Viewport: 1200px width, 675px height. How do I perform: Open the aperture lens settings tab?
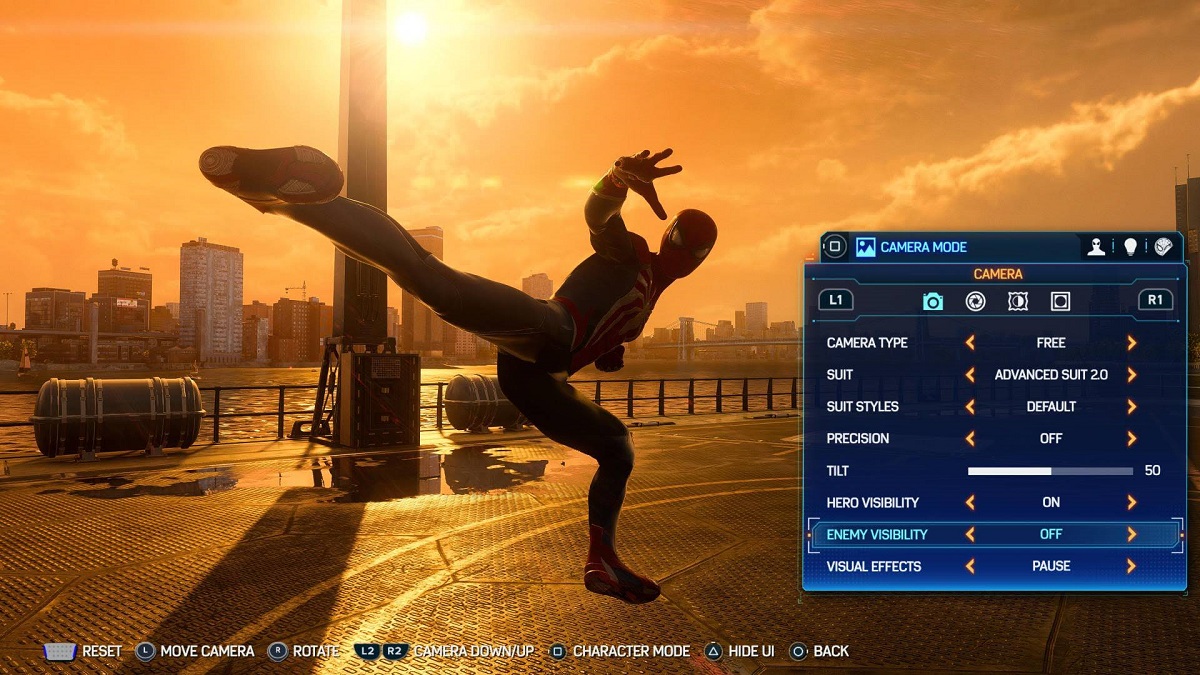pyautogui.click(x=975, y=301)
